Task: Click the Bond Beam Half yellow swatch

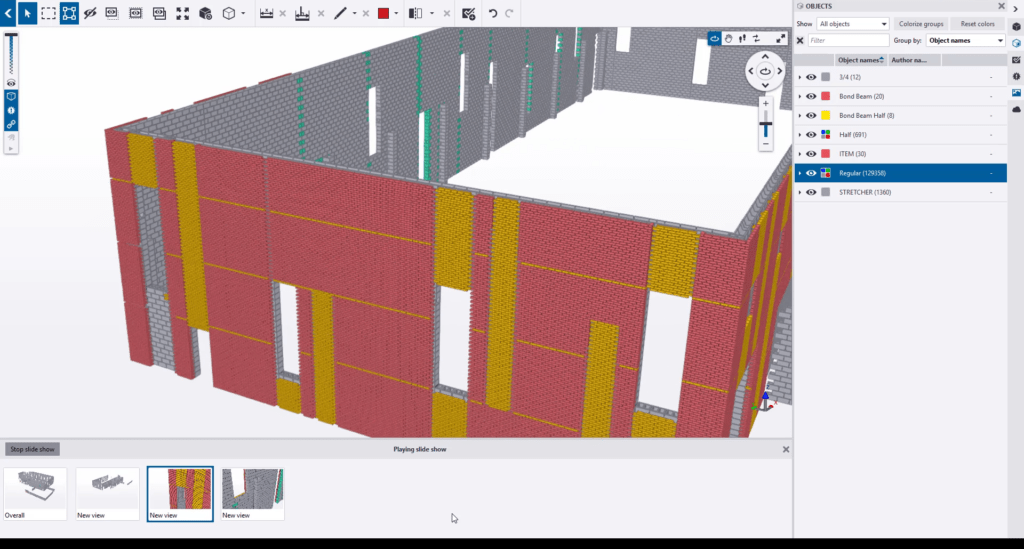Action: click(x=825, y=115)
